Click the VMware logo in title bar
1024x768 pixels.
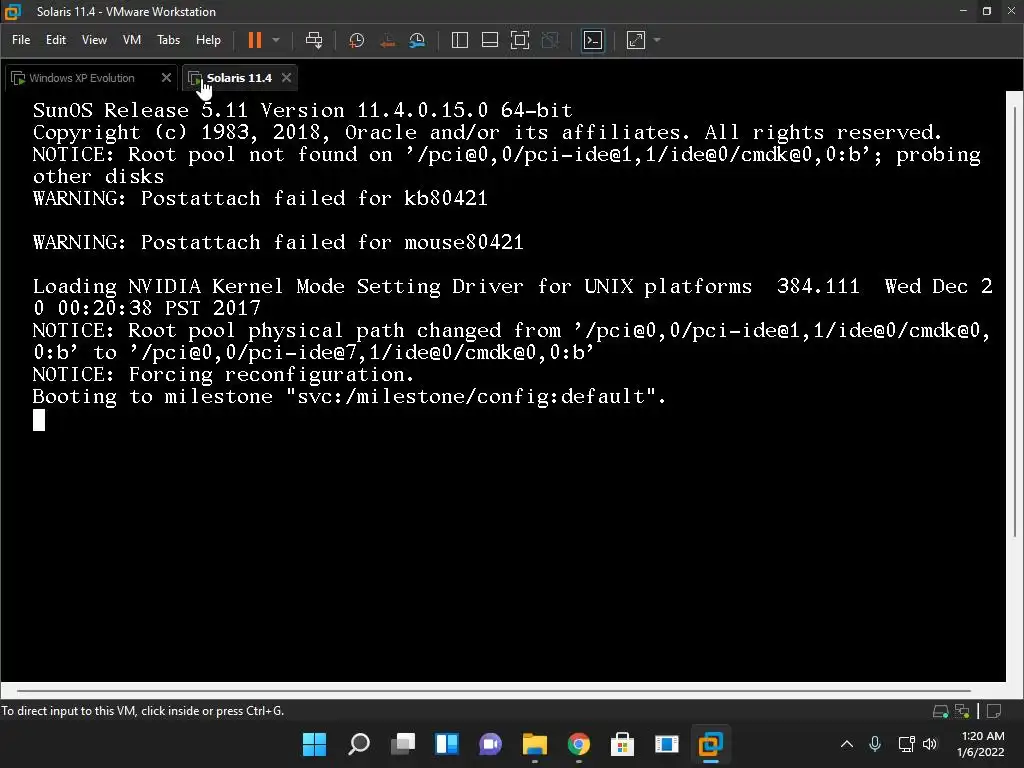(13, 12)
